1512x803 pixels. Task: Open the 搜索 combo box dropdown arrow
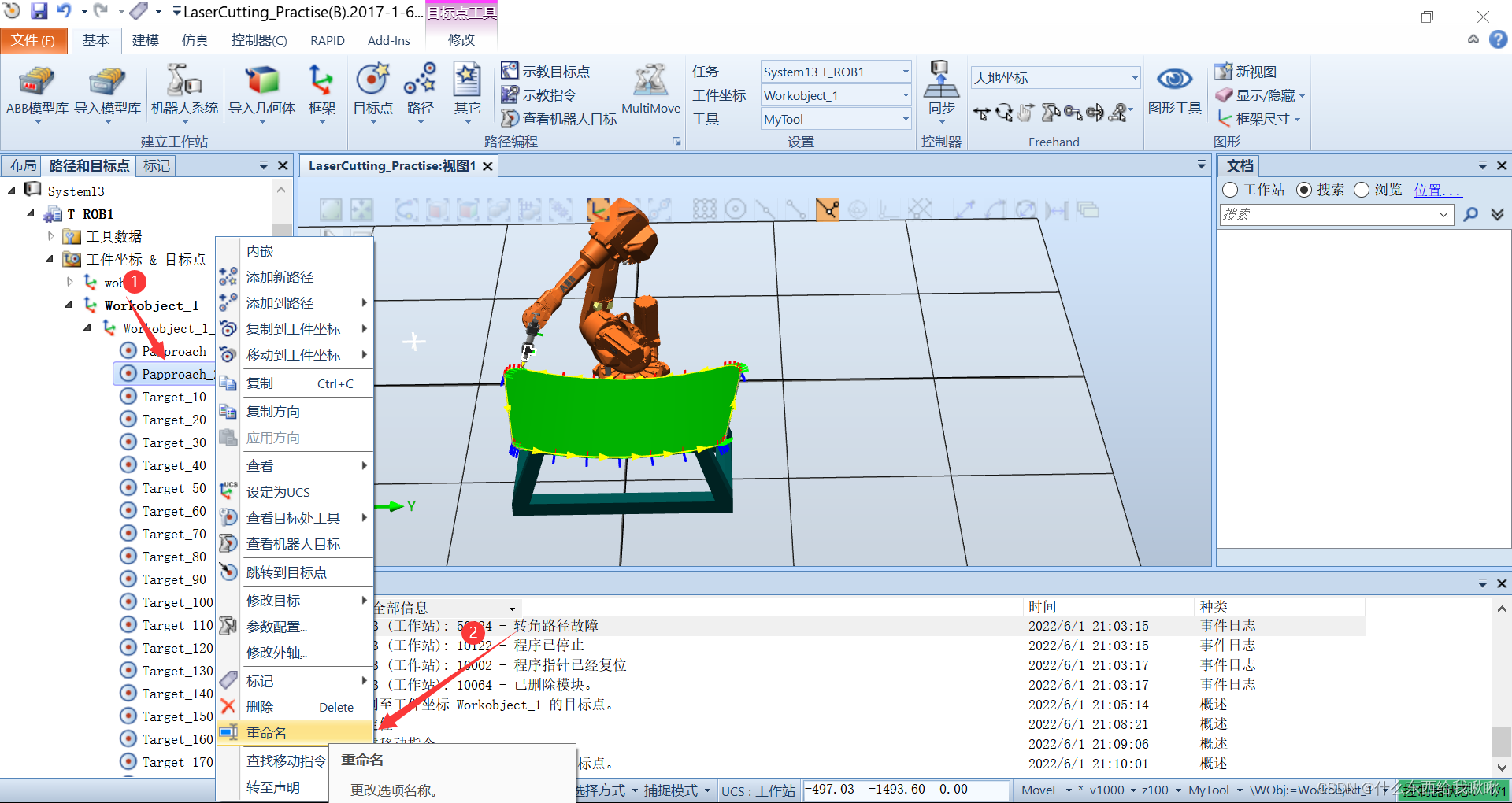pyautogui.click(x=1443, y=214)
